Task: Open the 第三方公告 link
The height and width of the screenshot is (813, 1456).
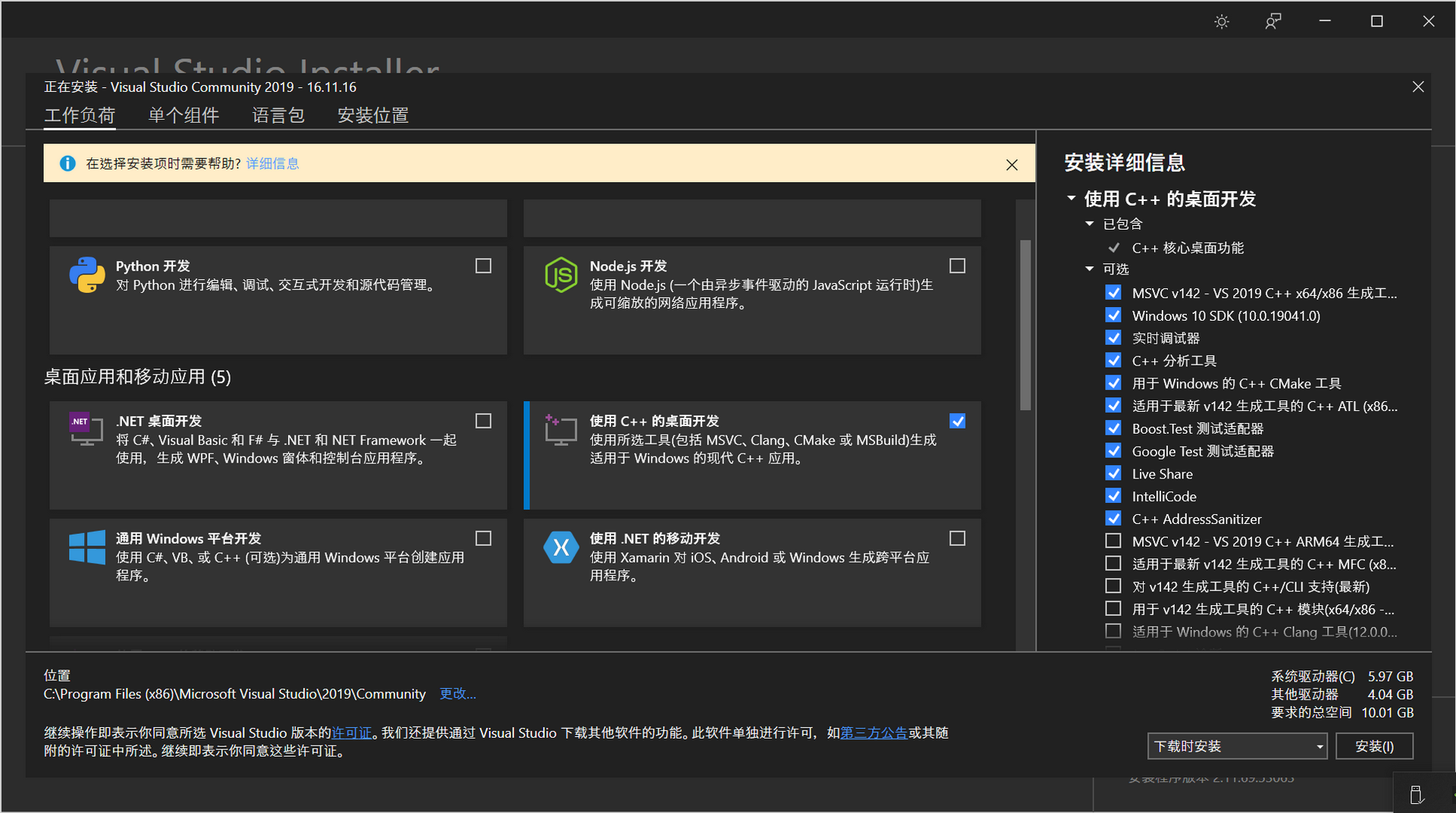Action: [x=874, y=733]
